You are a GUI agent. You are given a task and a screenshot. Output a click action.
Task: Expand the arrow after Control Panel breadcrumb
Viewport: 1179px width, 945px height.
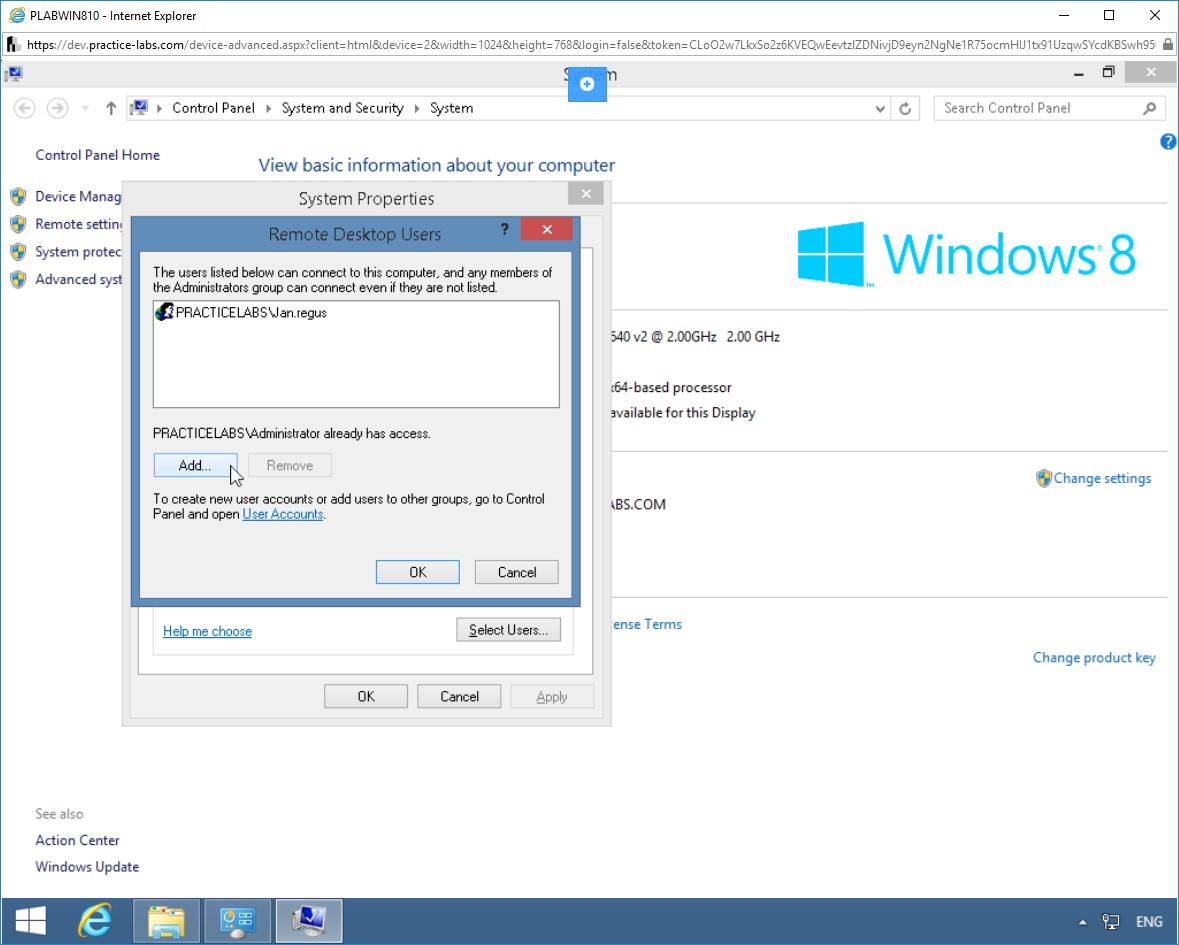coord(268,108)
